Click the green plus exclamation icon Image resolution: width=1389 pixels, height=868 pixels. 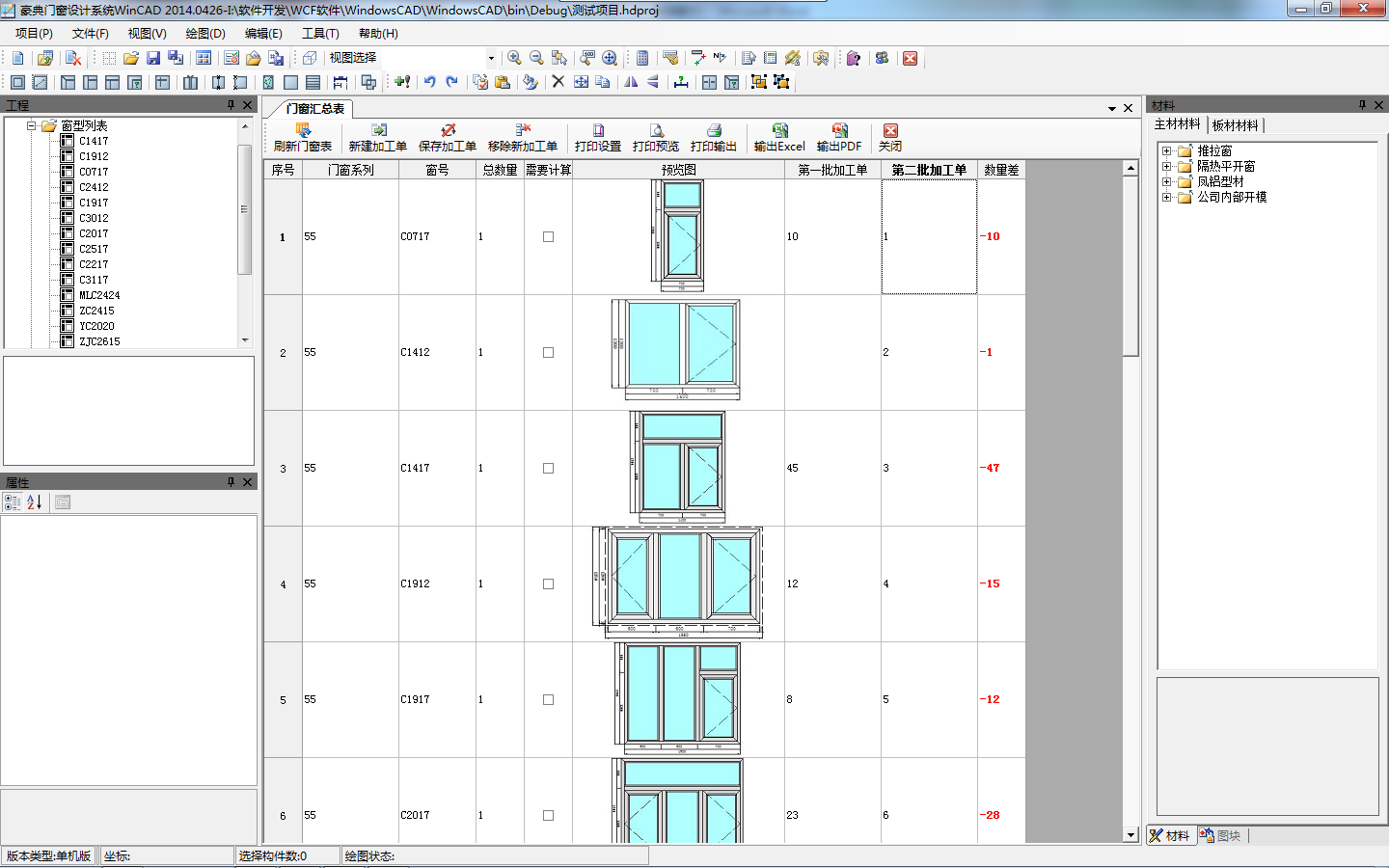(x=402, y=82)
